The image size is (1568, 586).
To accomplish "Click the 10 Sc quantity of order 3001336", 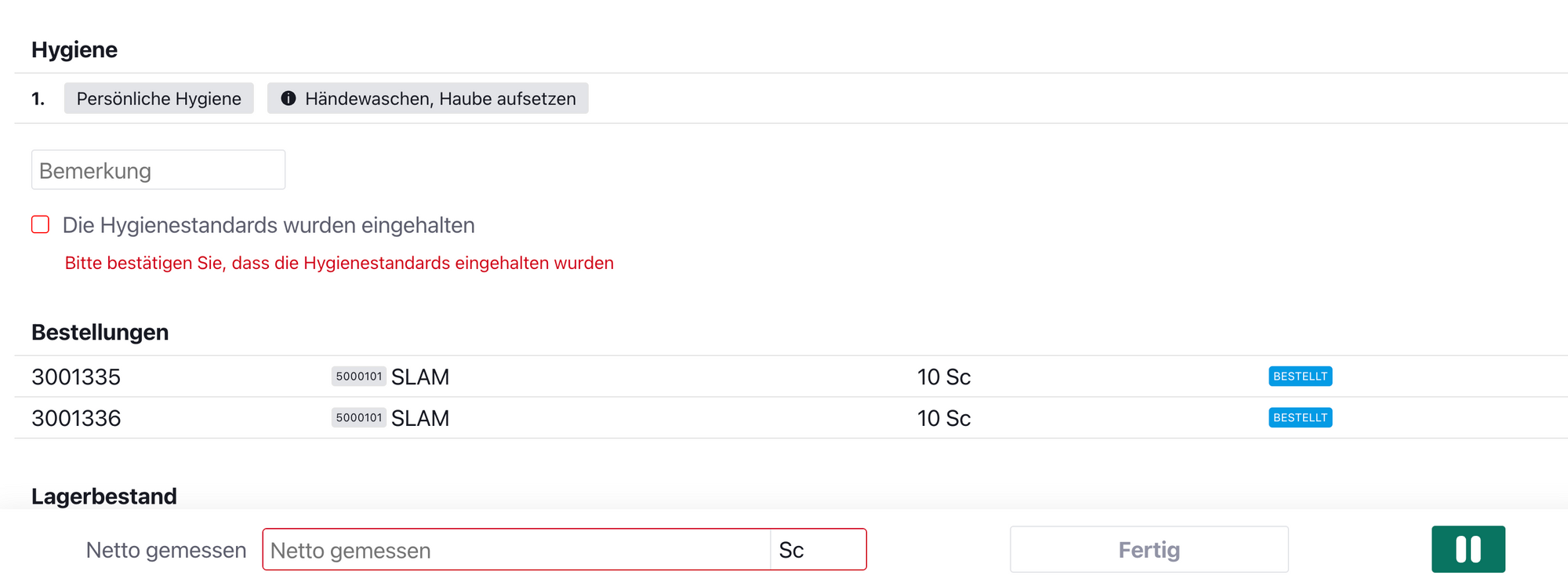I will click(x=944, y=418).
